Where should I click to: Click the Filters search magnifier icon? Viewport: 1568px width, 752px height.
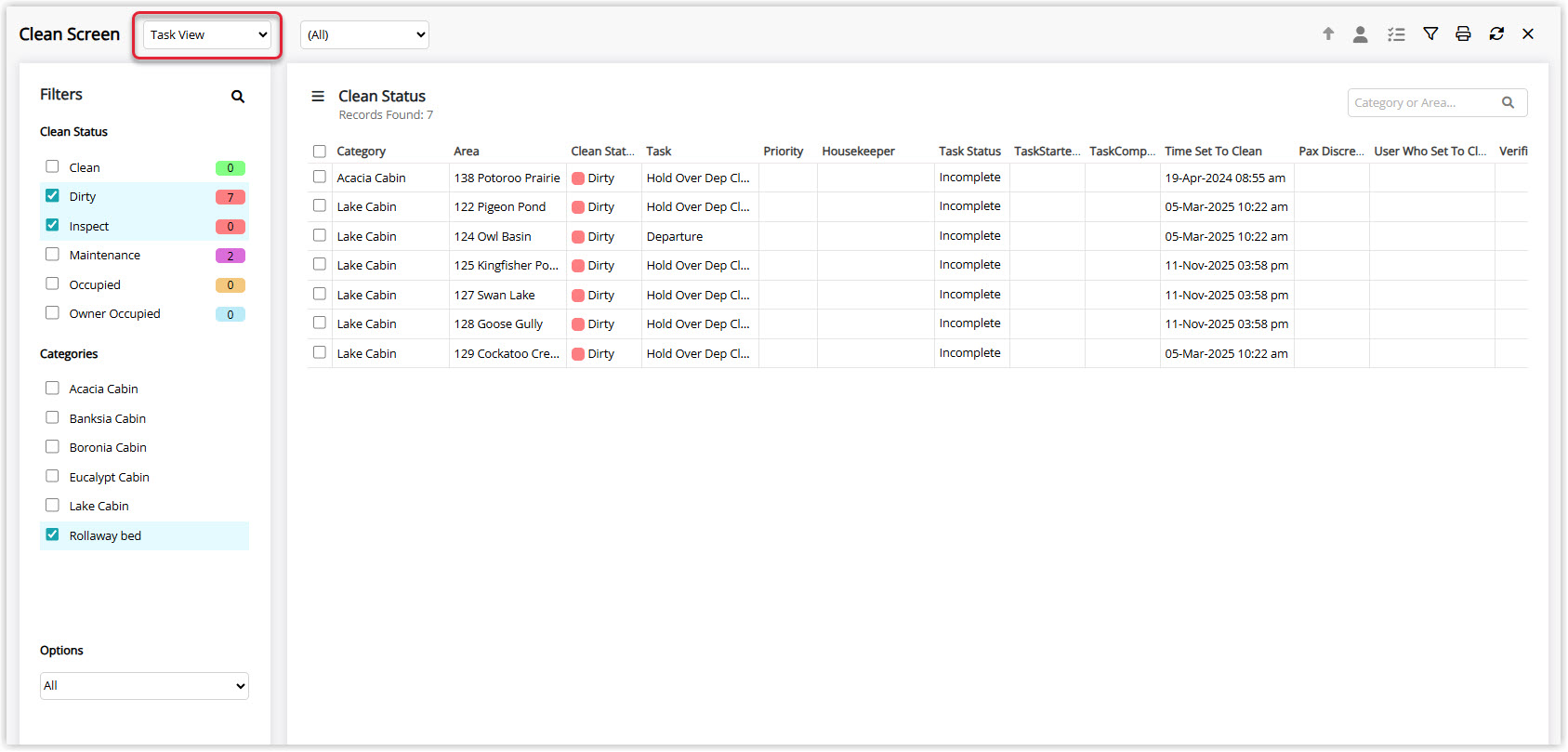(x=238, y=97)
